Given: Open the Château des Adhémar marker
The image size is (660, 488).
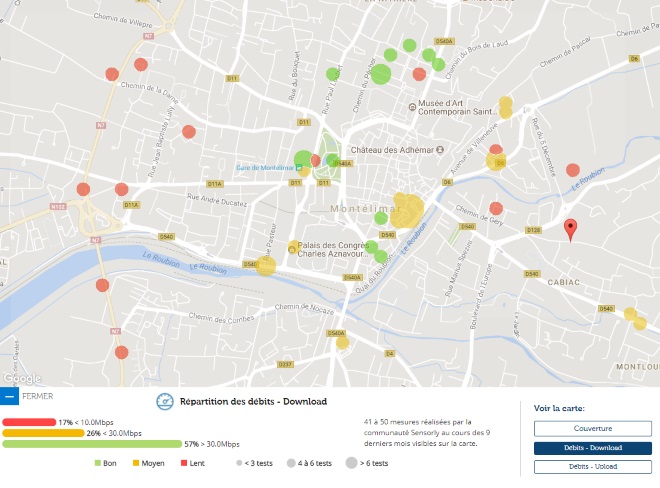Looking at the screenshot, I should 440,149.
